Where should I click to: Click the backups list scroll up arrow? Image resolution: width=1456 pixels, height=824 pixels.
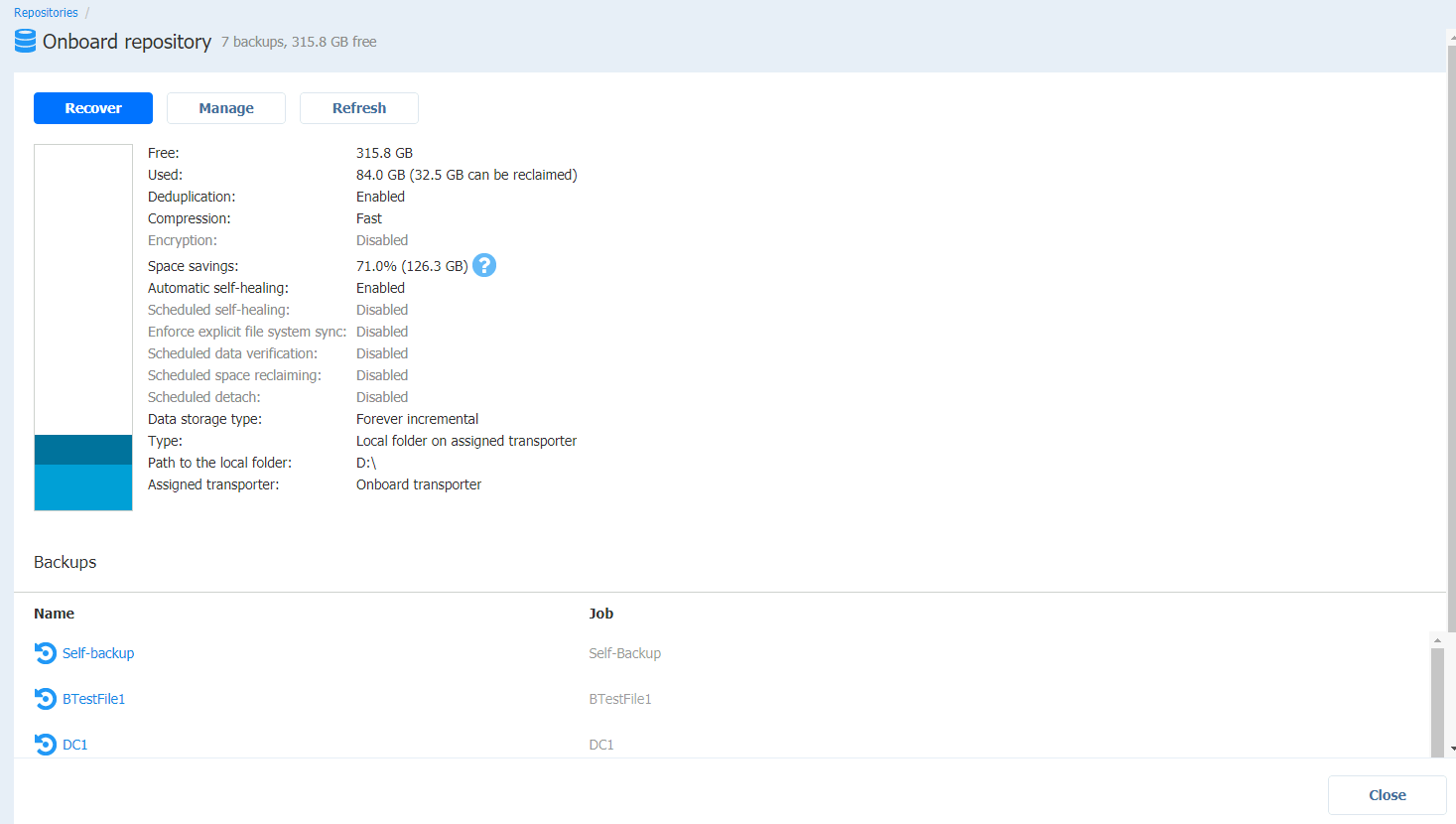pos(1437,640)
